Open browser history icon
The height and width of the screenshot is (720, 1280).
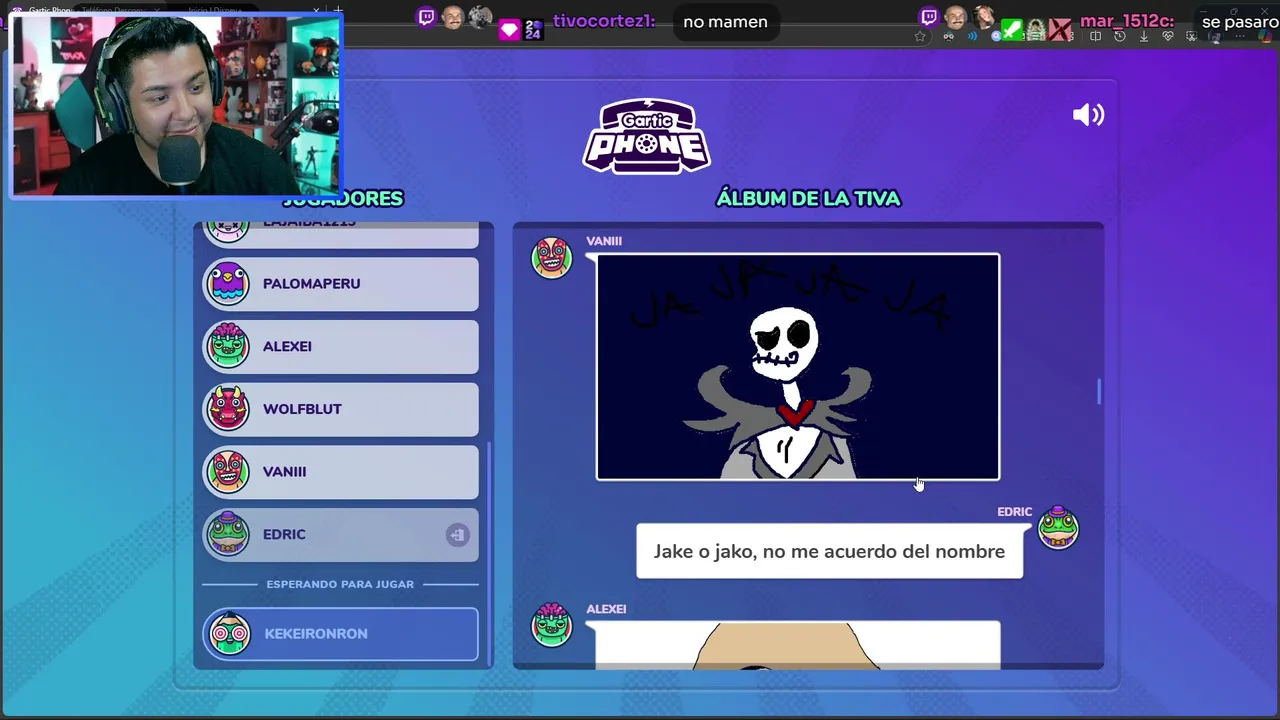click(1120, 37)
